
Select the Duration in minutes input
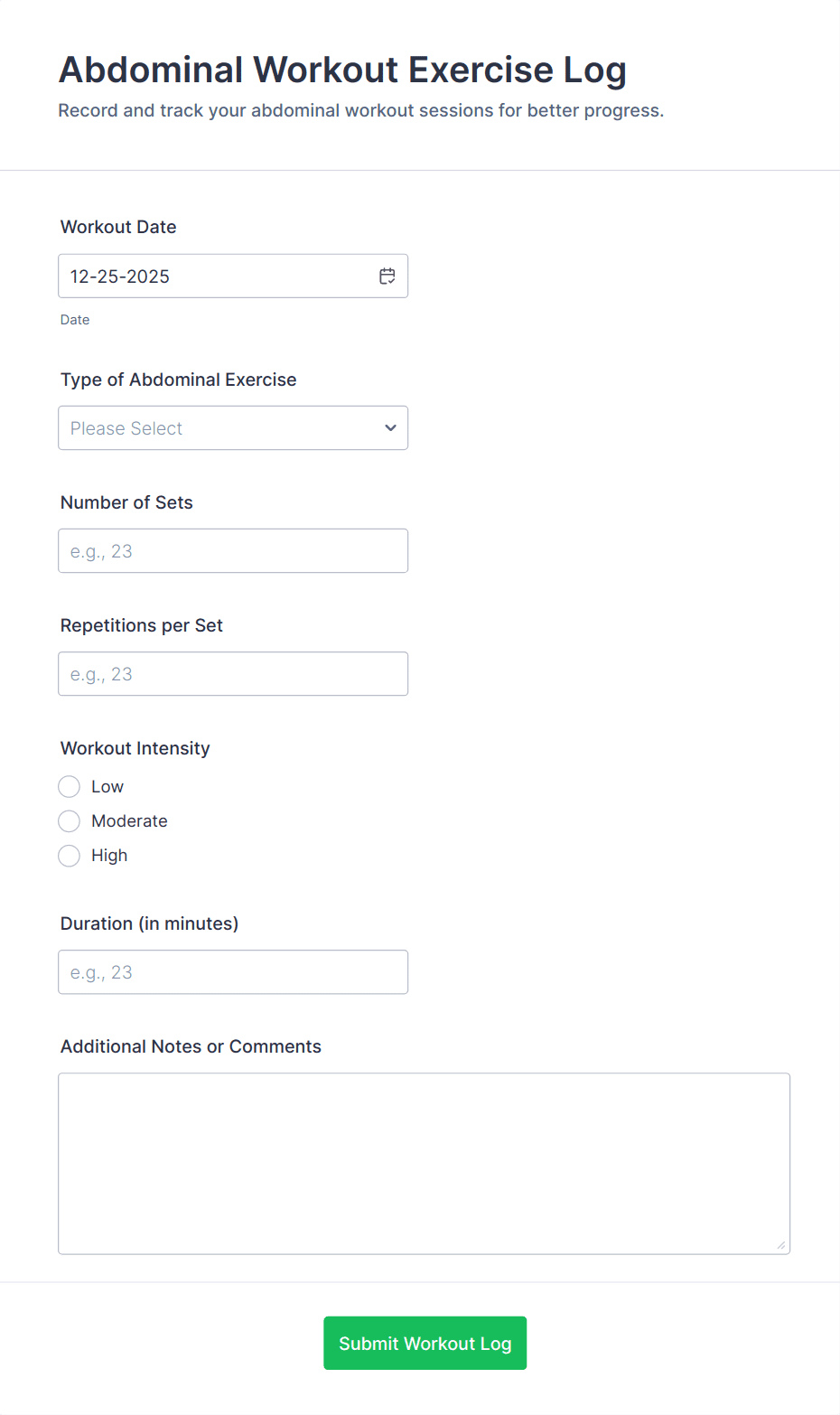click(x=233, y=971)
